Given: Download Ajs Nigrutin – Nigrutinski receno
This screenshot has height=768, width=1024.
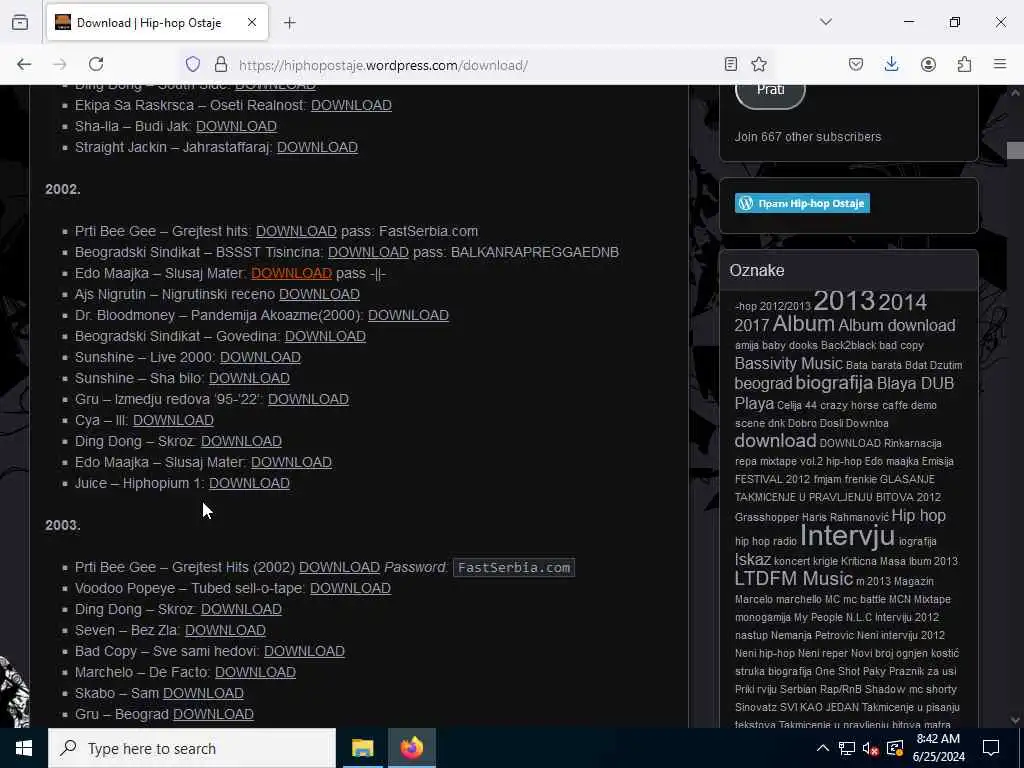Looking at the screenshot, I should pyautogui.click(x=319, y=294).
